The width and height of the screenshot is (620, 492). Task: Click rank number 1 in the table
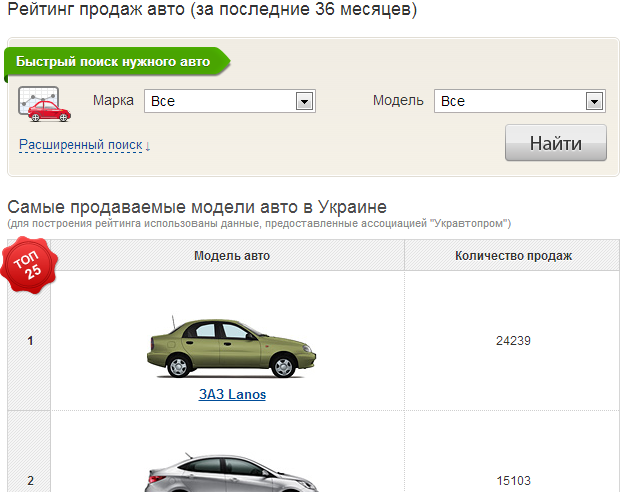30,341
